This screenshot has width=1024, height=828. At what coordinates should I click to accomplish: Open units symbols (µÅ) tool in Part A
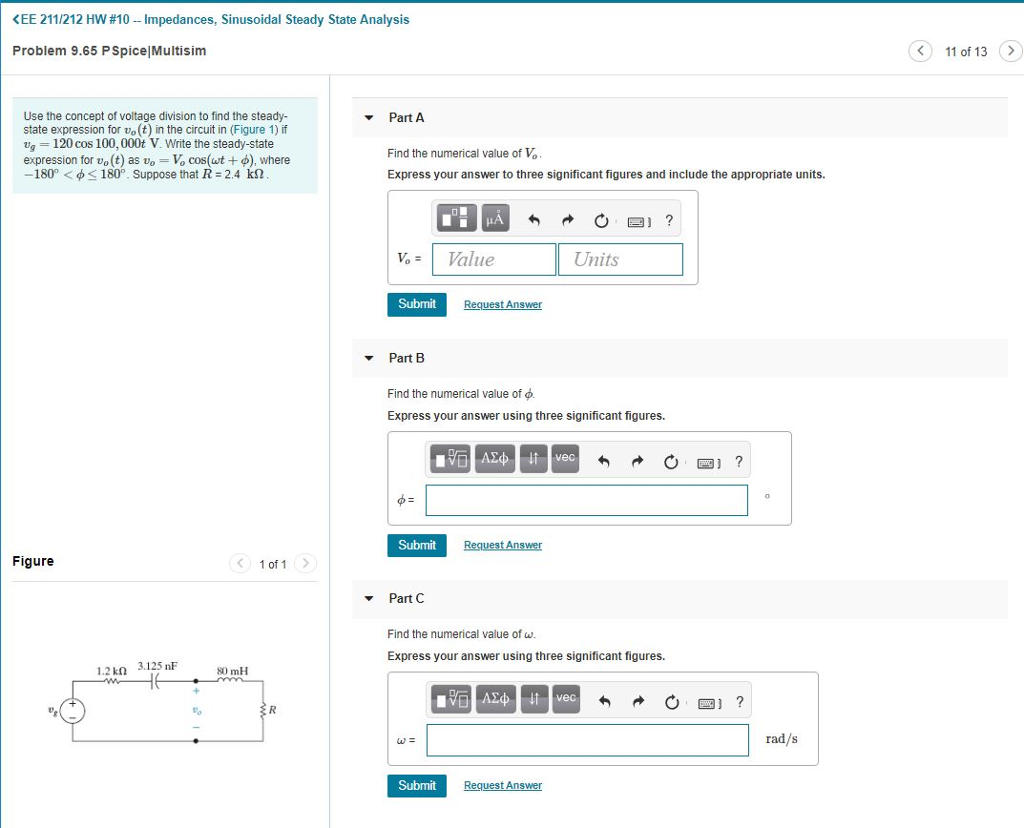(x=496, y=218)
